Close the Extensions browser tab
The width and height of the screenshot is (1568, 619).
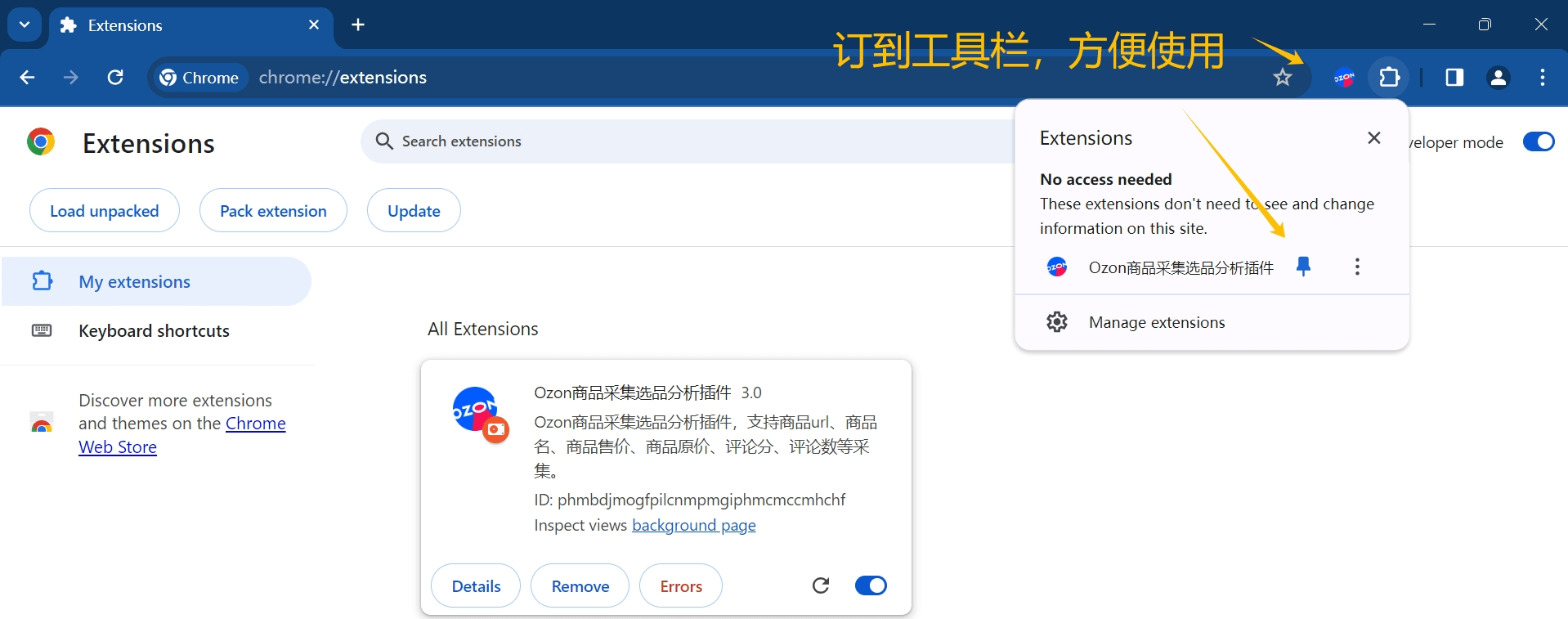pos(314,25)
